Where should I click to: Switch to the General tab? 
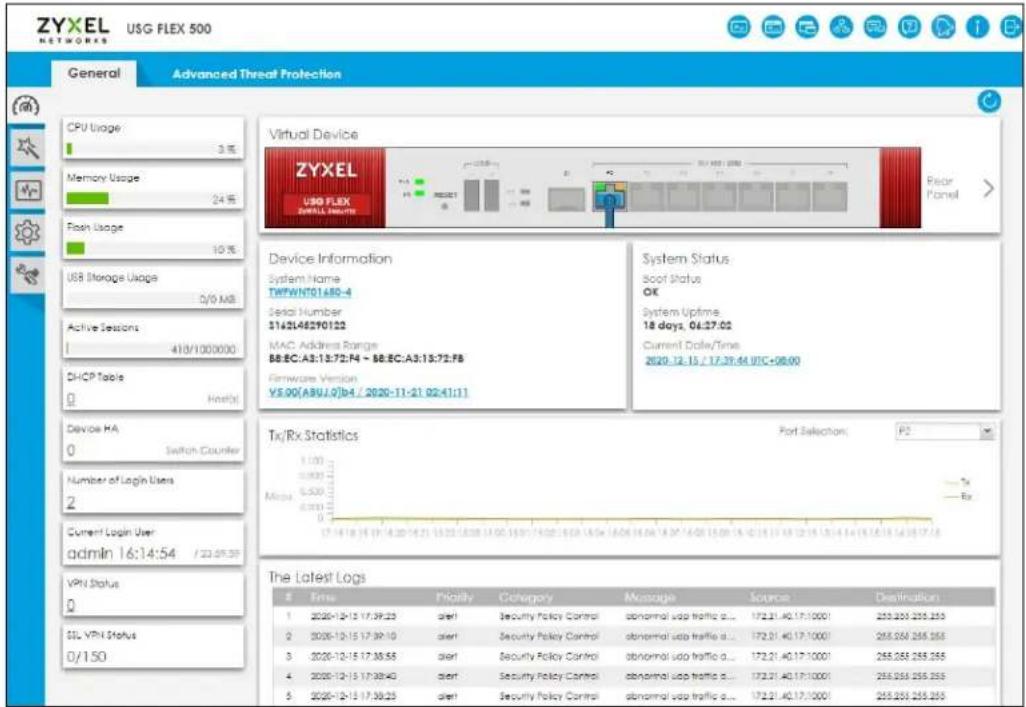point(94,73)
